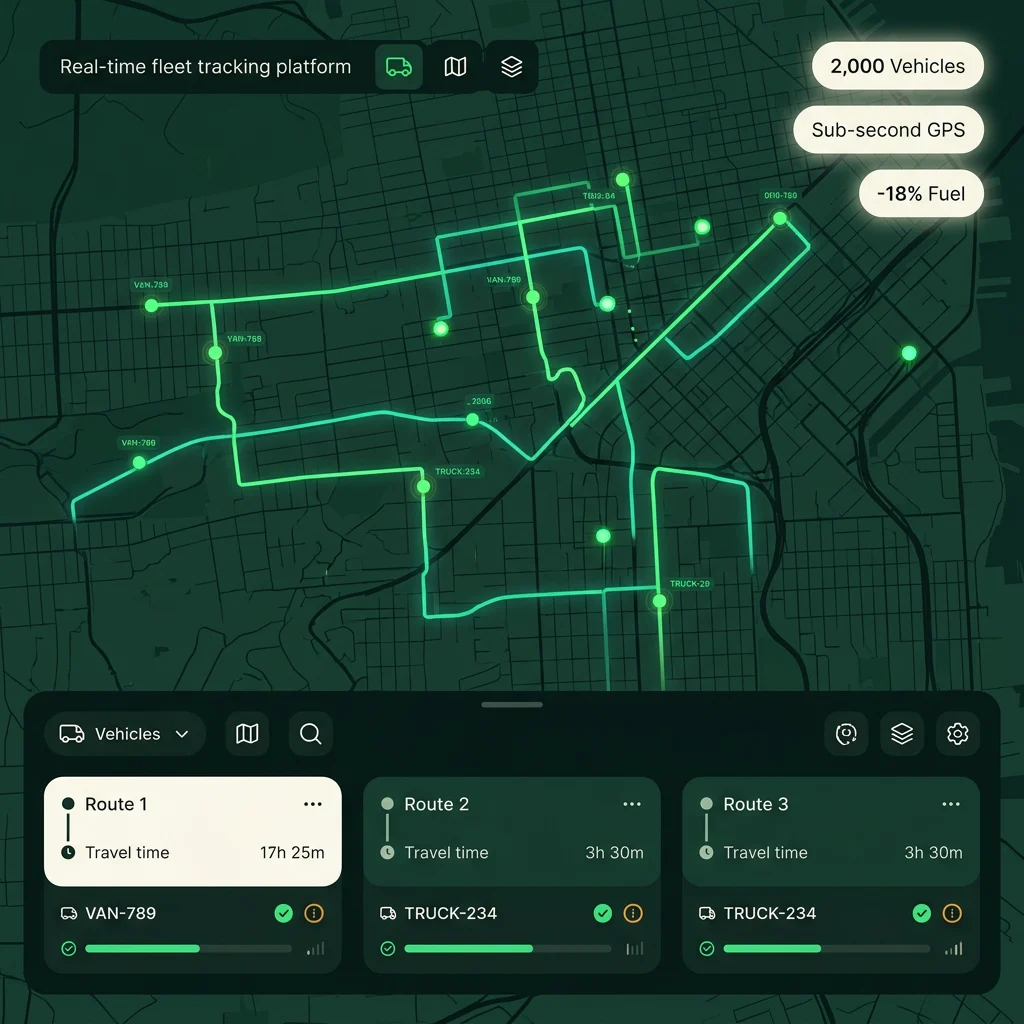Select the GPS locate icon near settings
1024x1024 pixels.
[846, 733]
